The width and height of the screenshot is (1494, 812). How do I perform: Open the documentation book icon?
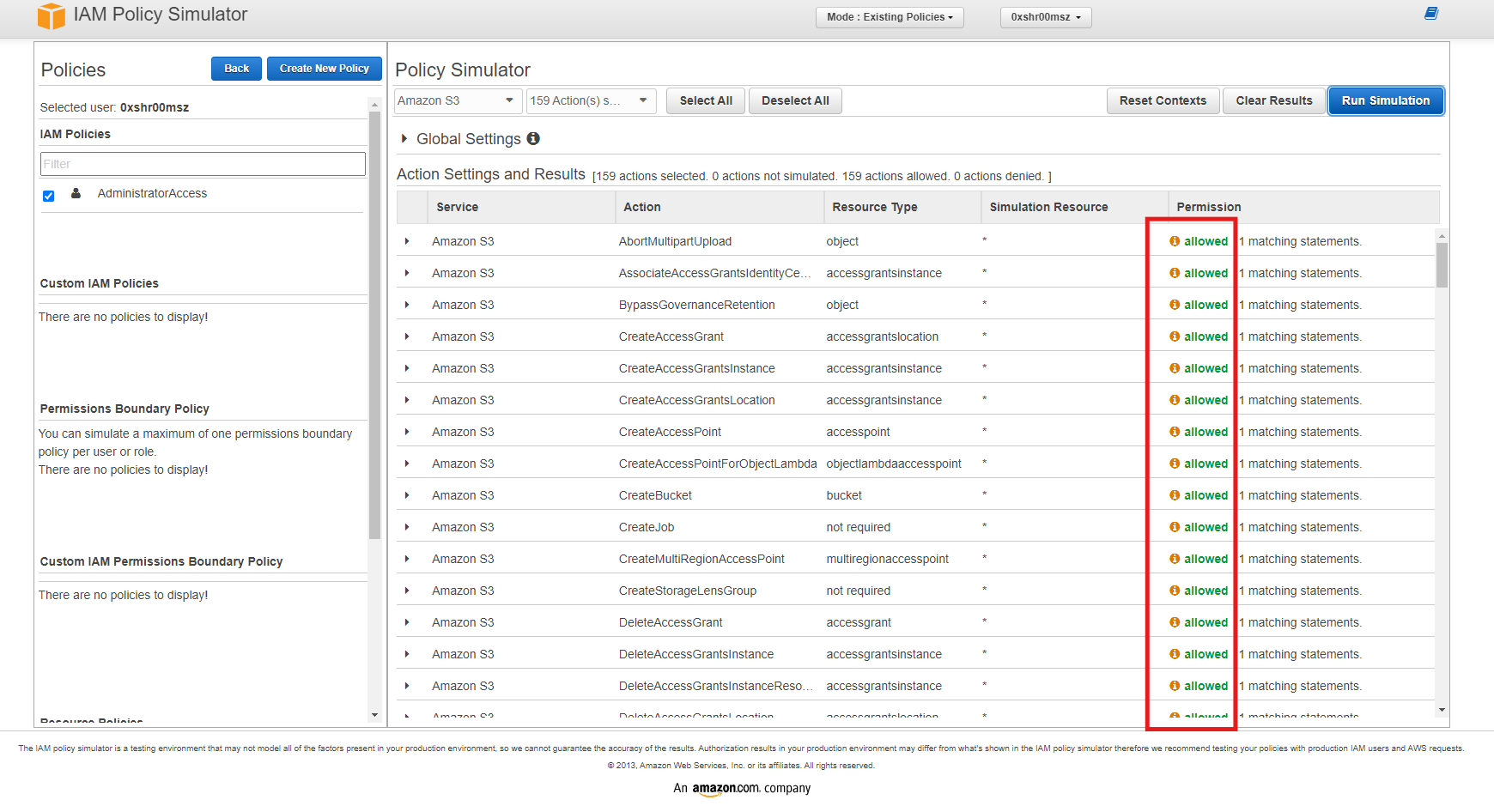click(x=1430, y=14)
